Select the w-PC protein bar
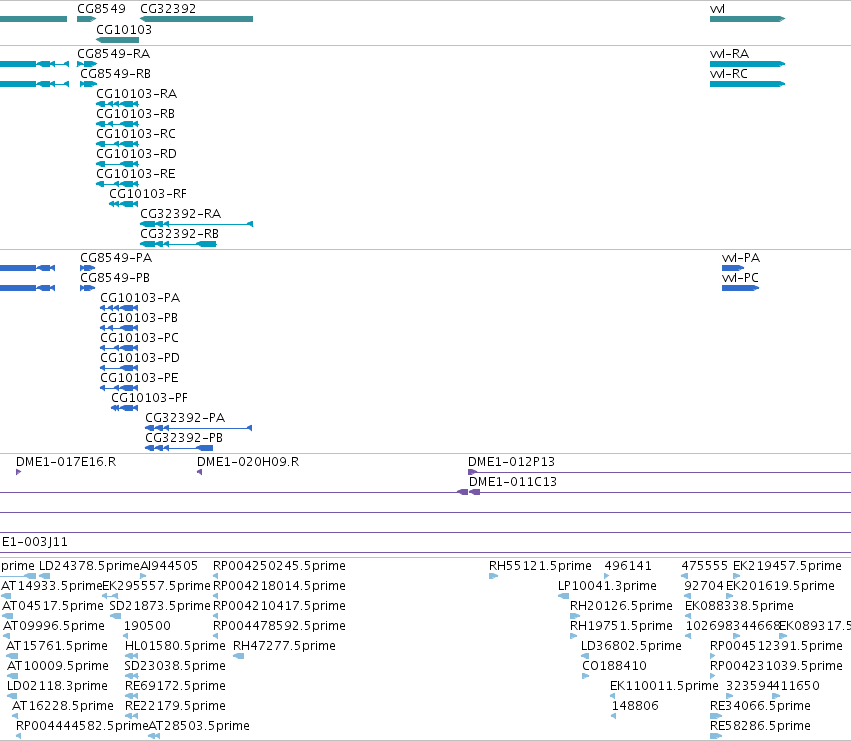This screenshot has width=851, height=741. [740, 288]
